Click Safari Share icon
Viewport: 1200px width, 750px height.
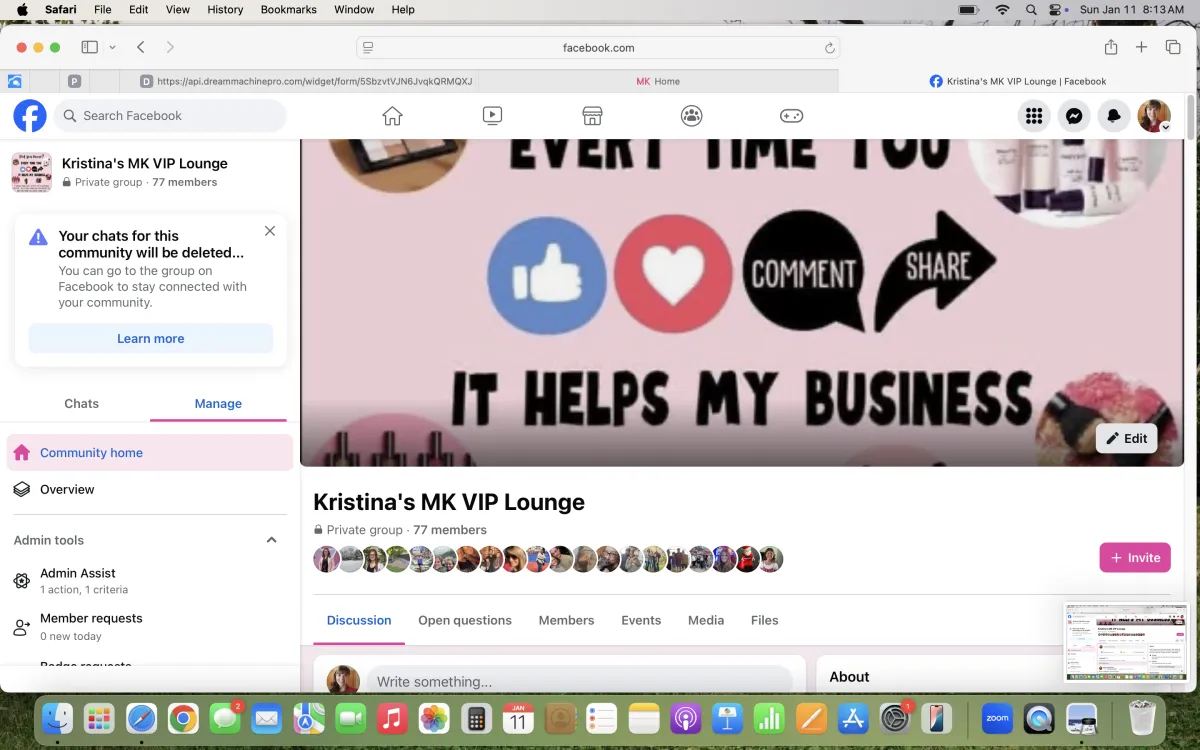[1111, 47]
